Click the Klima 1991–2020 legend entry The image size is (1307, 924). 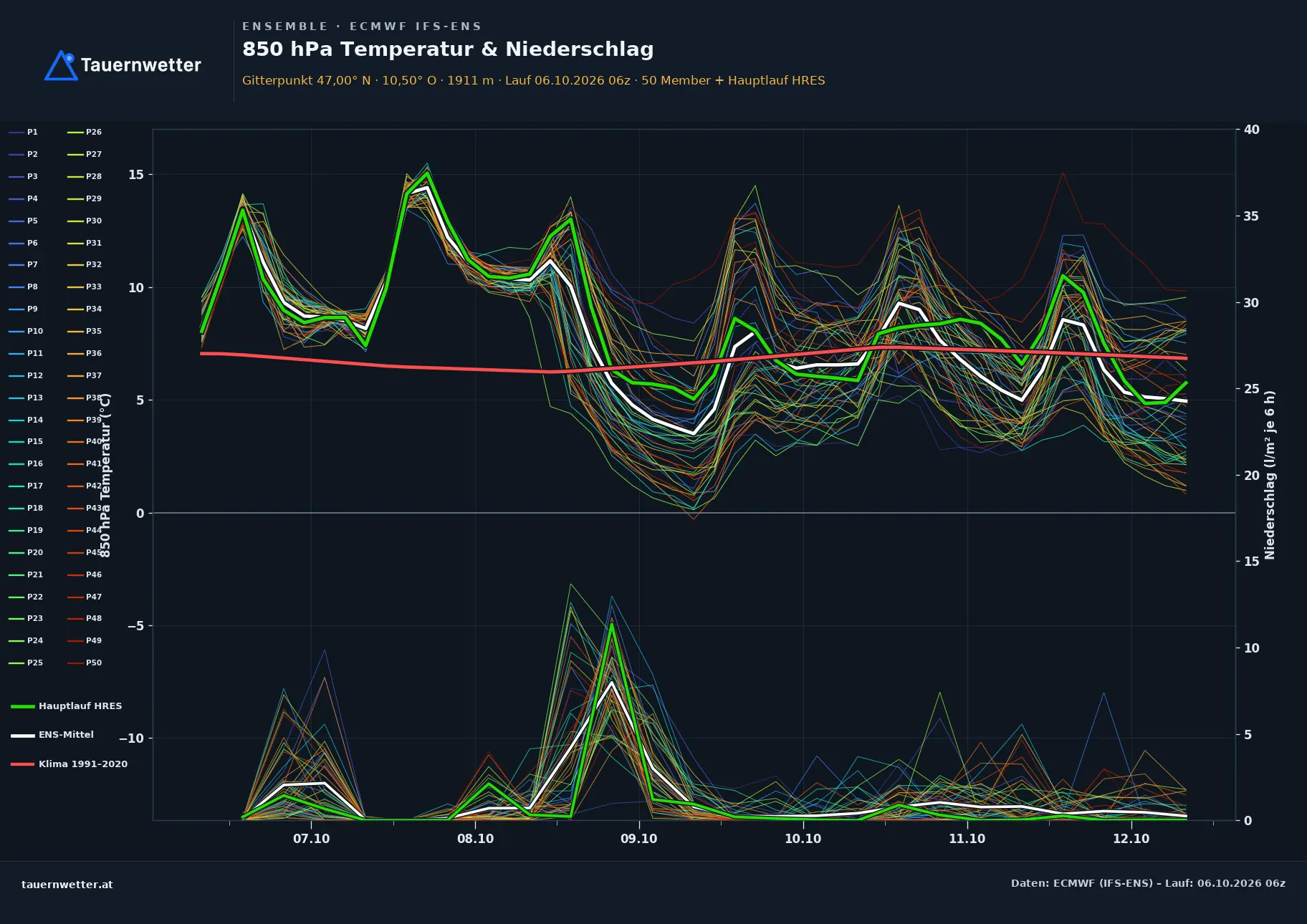coord(69,764)
